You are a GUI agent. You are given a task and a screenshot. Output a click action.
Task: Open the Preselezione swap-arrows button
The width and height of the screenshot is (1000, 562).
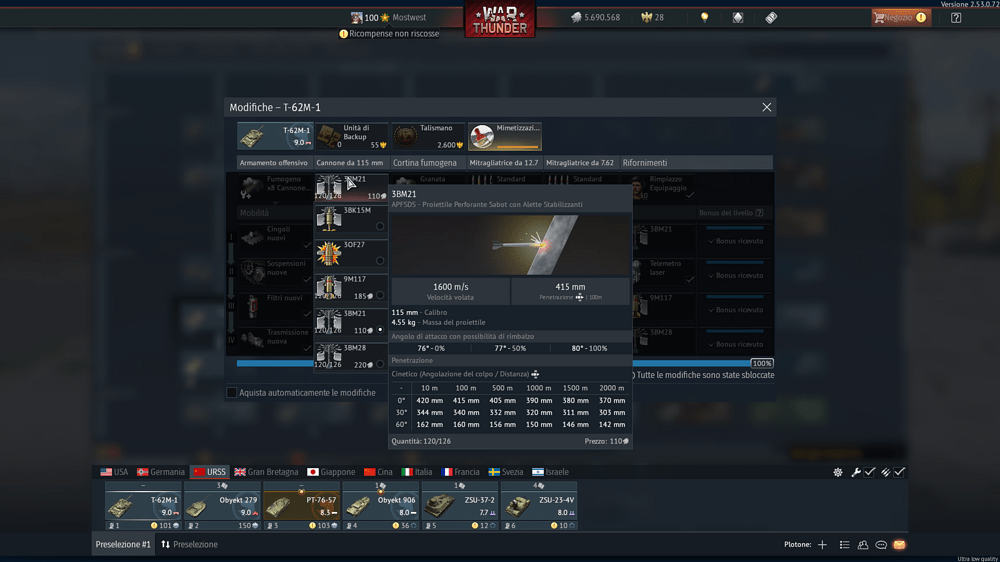189,544
